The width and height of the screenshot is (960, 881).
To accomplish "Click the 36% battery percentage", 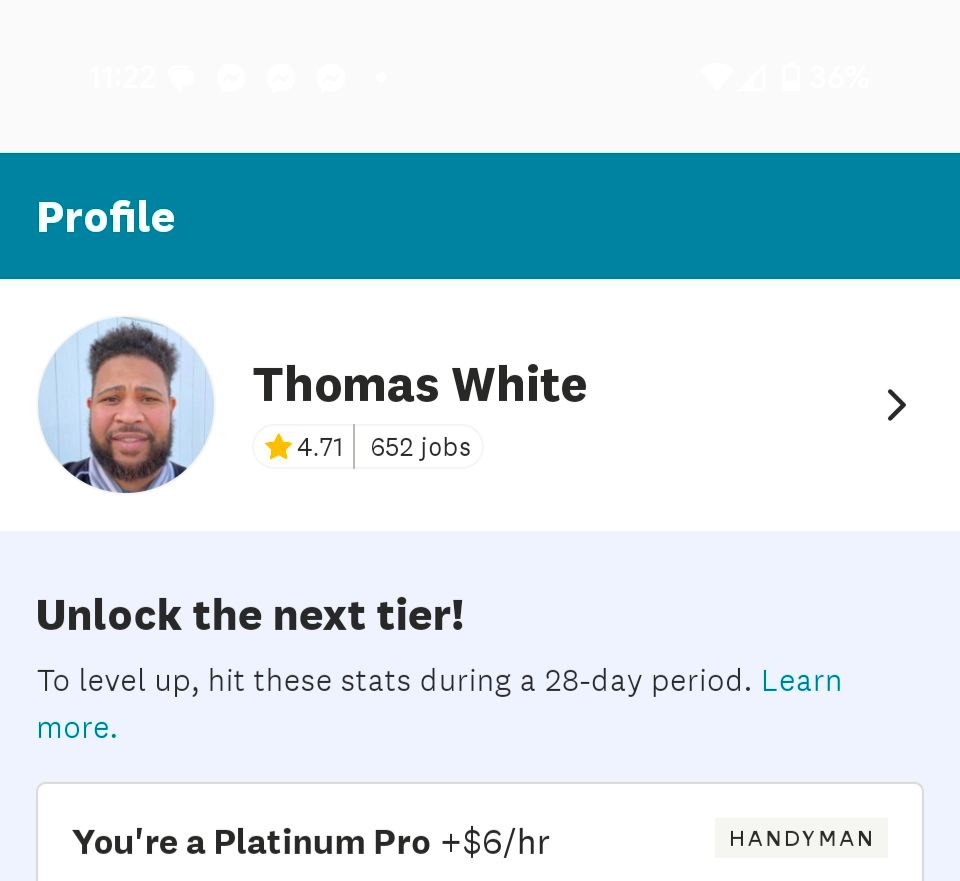I will pos(838,77).
